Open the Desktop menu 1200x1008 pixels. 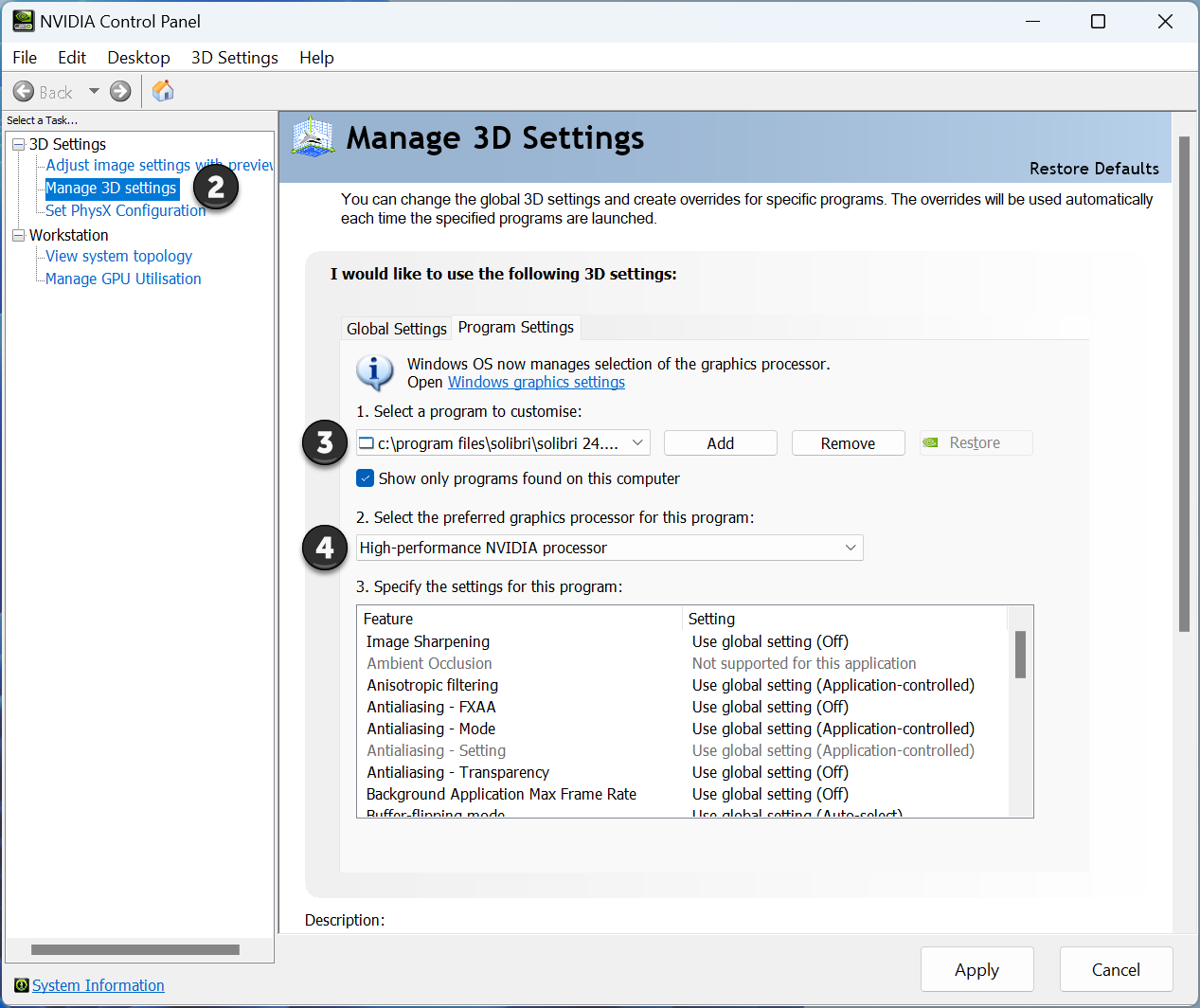click(x=138, y=58)
